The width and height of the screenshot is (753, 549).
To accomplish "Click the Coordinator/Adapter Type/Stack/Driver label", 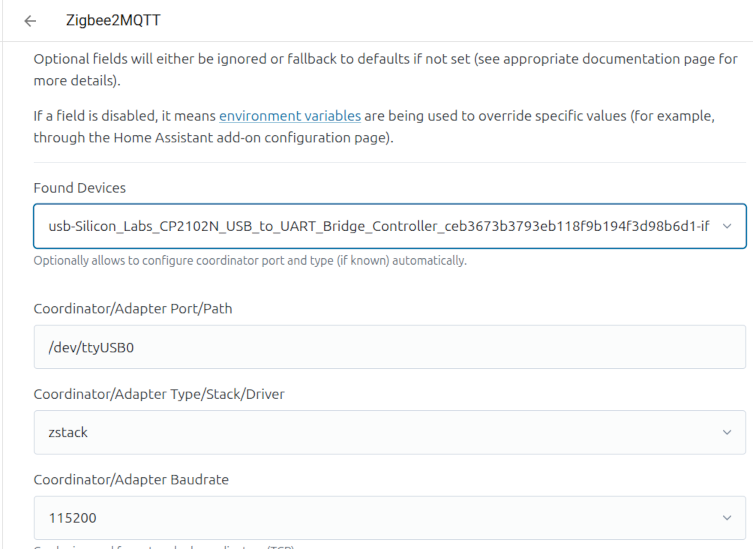I will click(159, 394).
